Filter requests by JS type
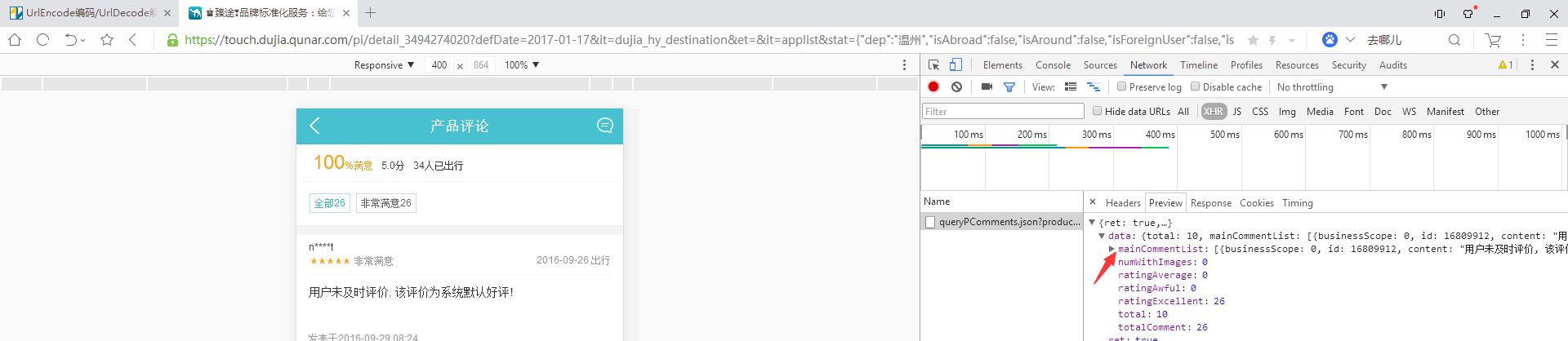 pos(1236,112)
